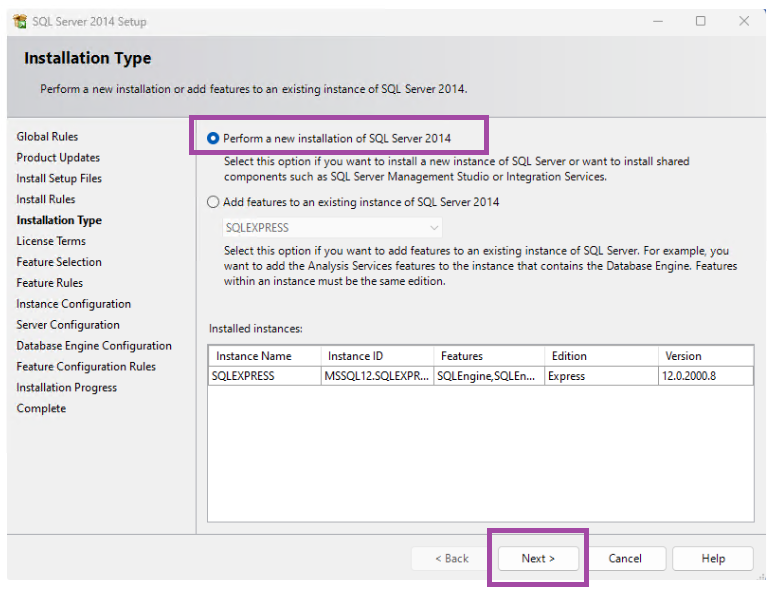Click the Installation Type page heading

coord(88,58)
